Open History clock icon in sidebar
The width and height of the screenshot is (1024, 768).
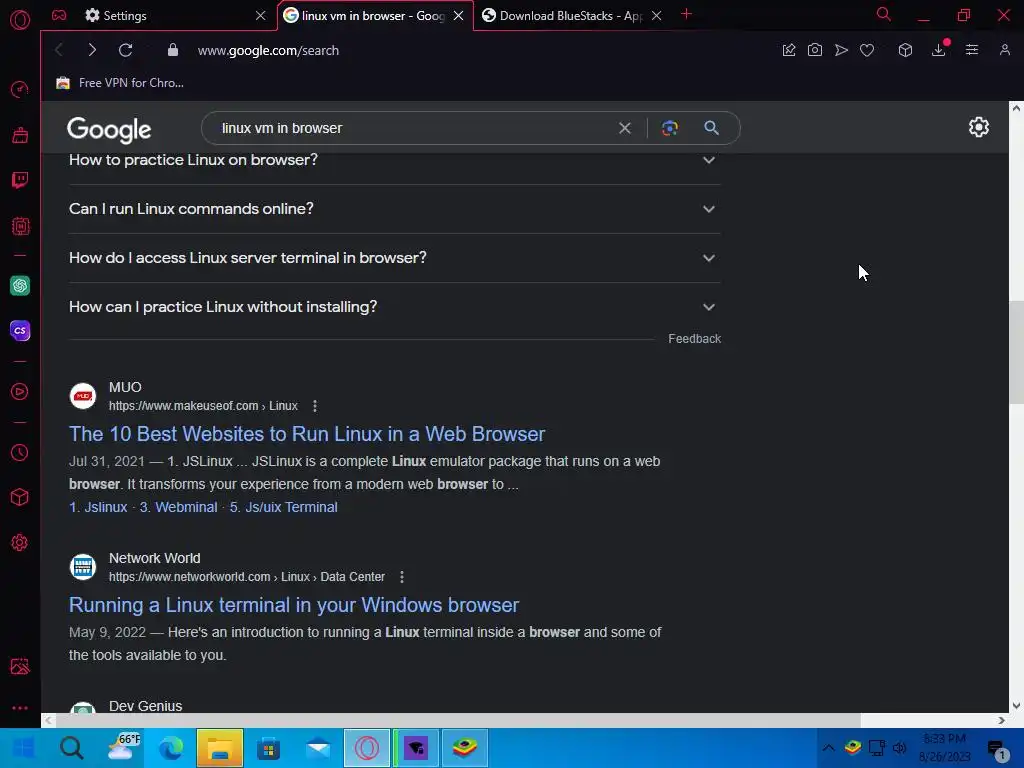20,453
